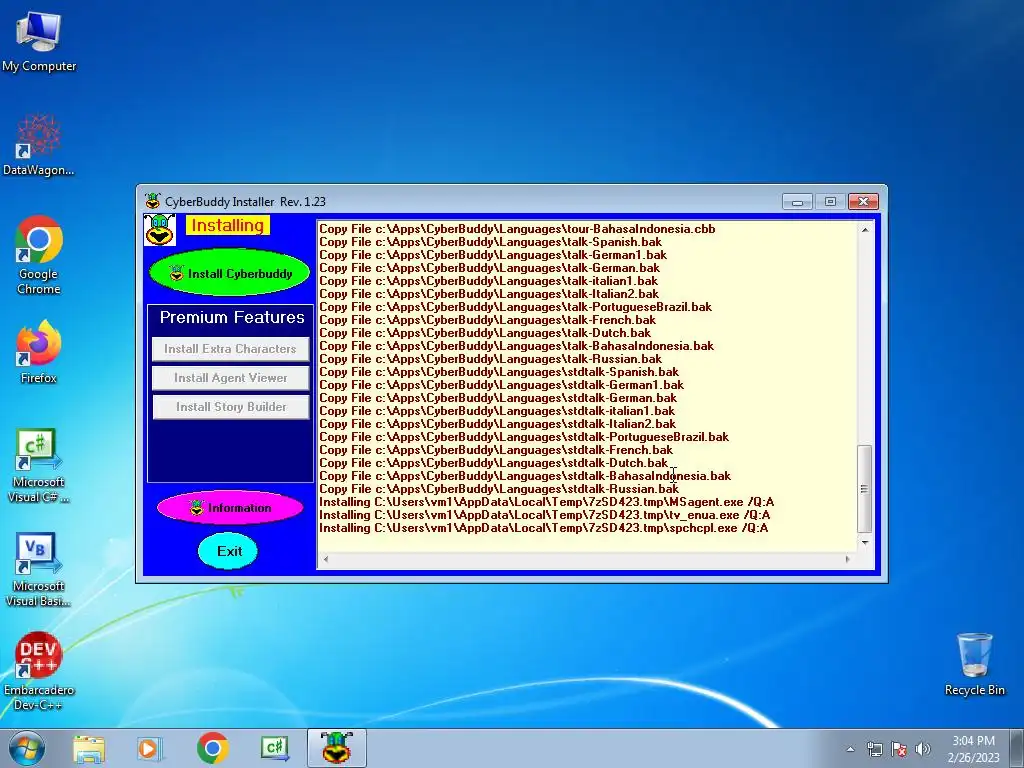This screenshot has width=1024, height=768.
Task: Click the log line talk-Dutch.bak
Action: tap(485, 333)
